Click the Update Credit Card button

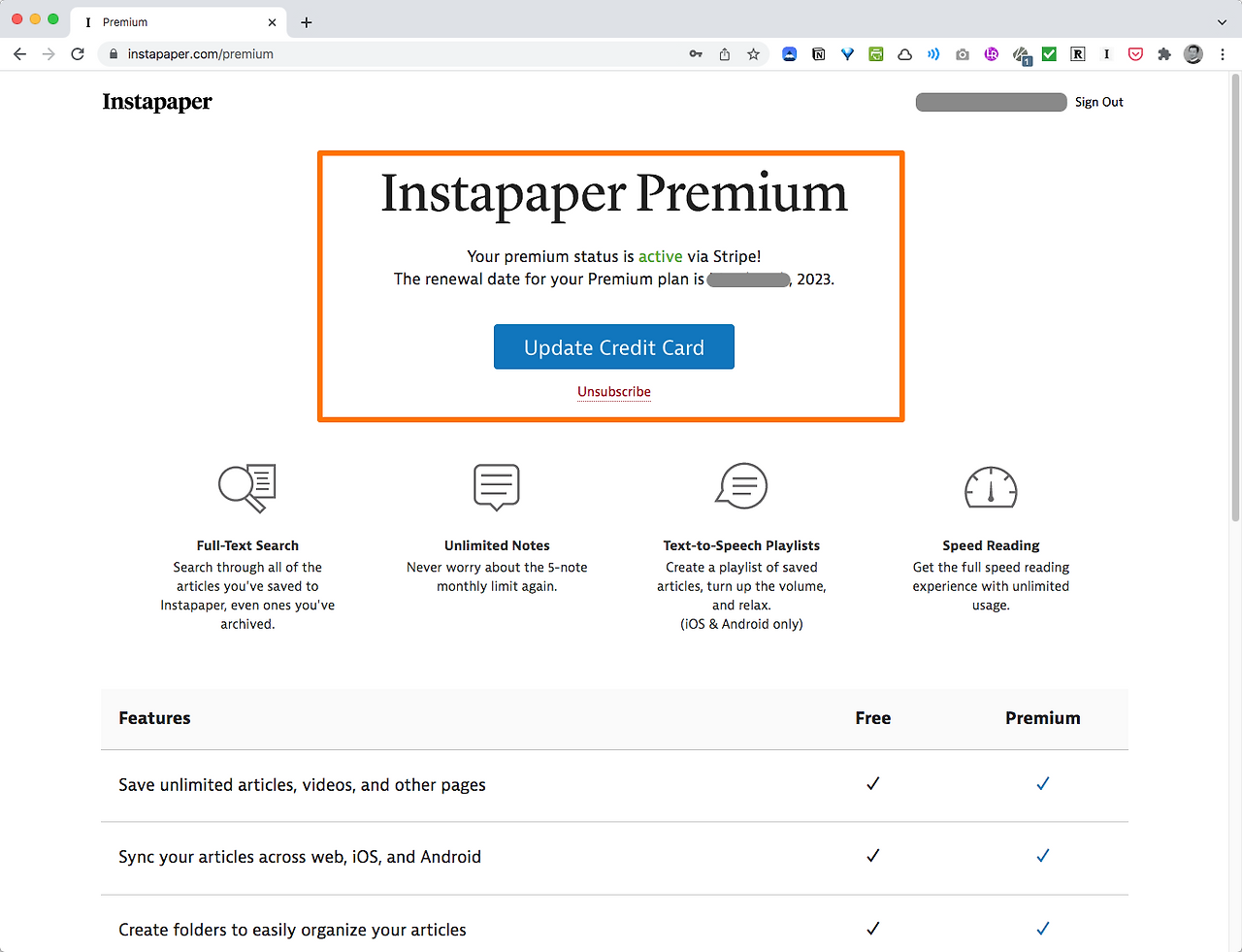click(614, 346)
